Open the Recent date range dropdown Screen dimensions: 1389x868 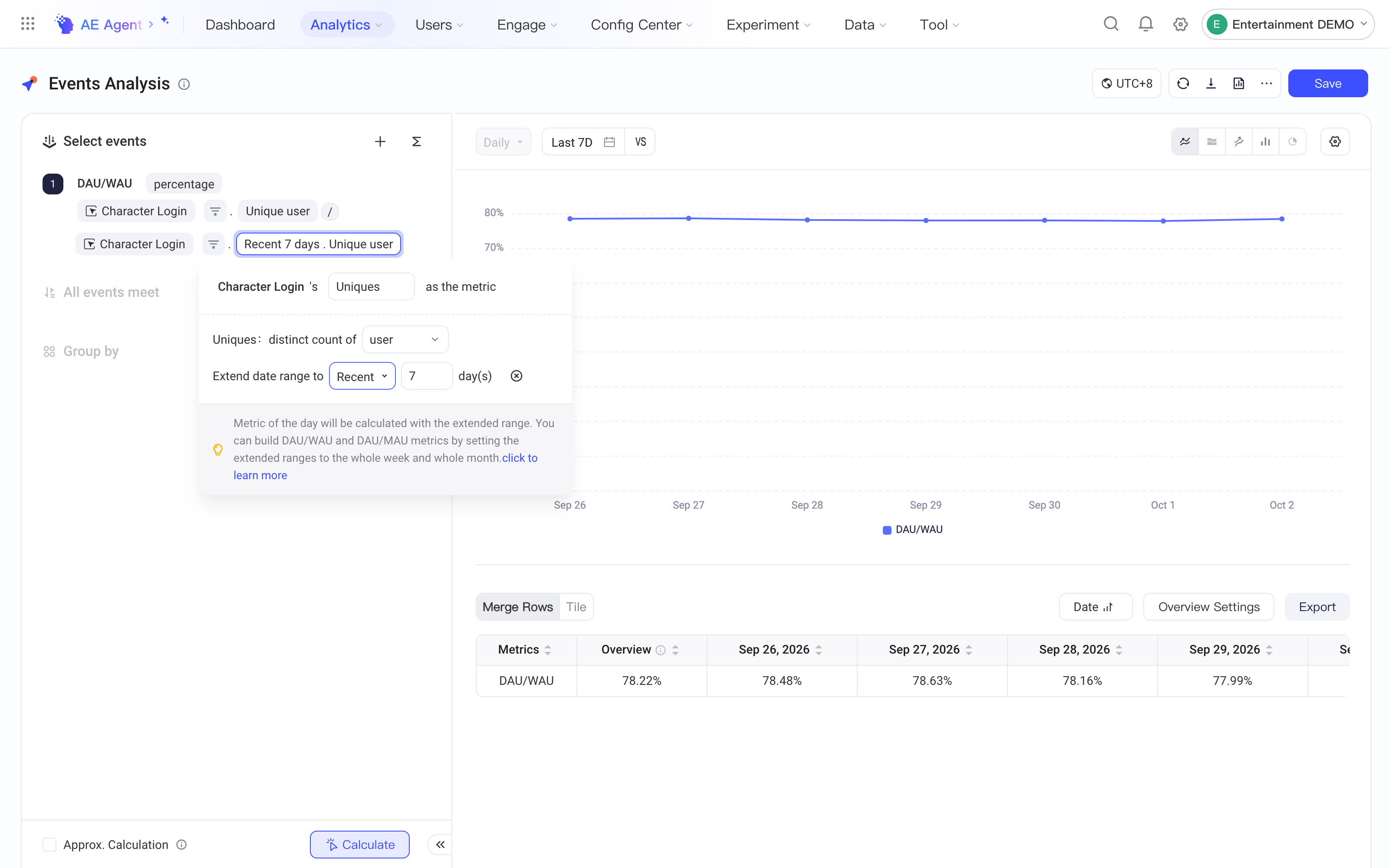pyautogui.click(x=362, y=376)
